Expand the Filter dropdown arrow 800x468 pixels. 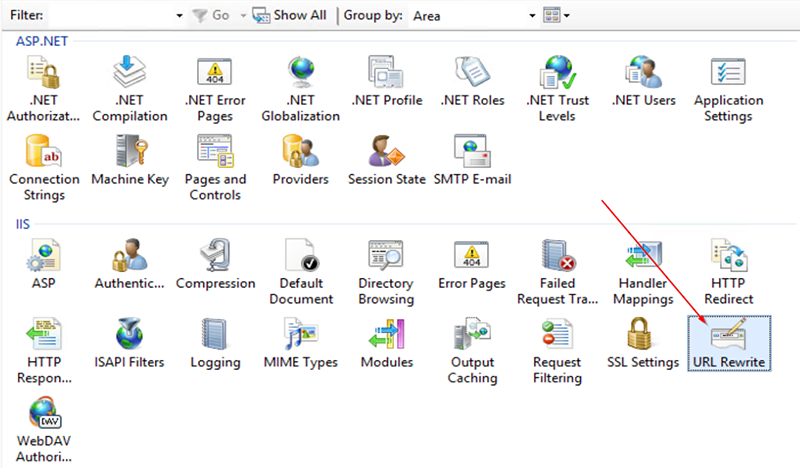pos(179,16)
